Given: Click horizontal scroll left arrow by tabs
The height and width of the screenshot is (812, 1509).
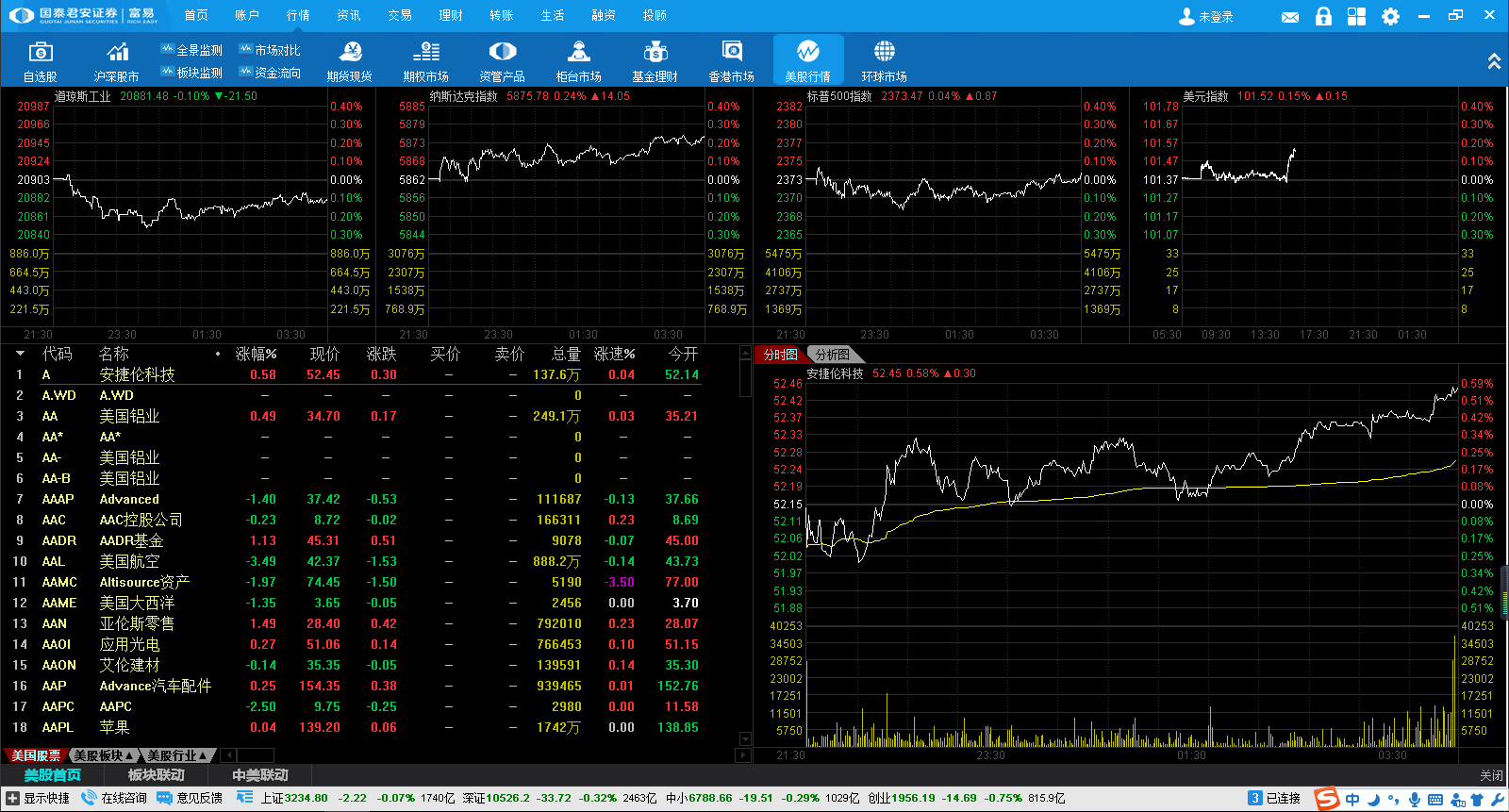Looking at the screenshot, I should coord(227,755).
